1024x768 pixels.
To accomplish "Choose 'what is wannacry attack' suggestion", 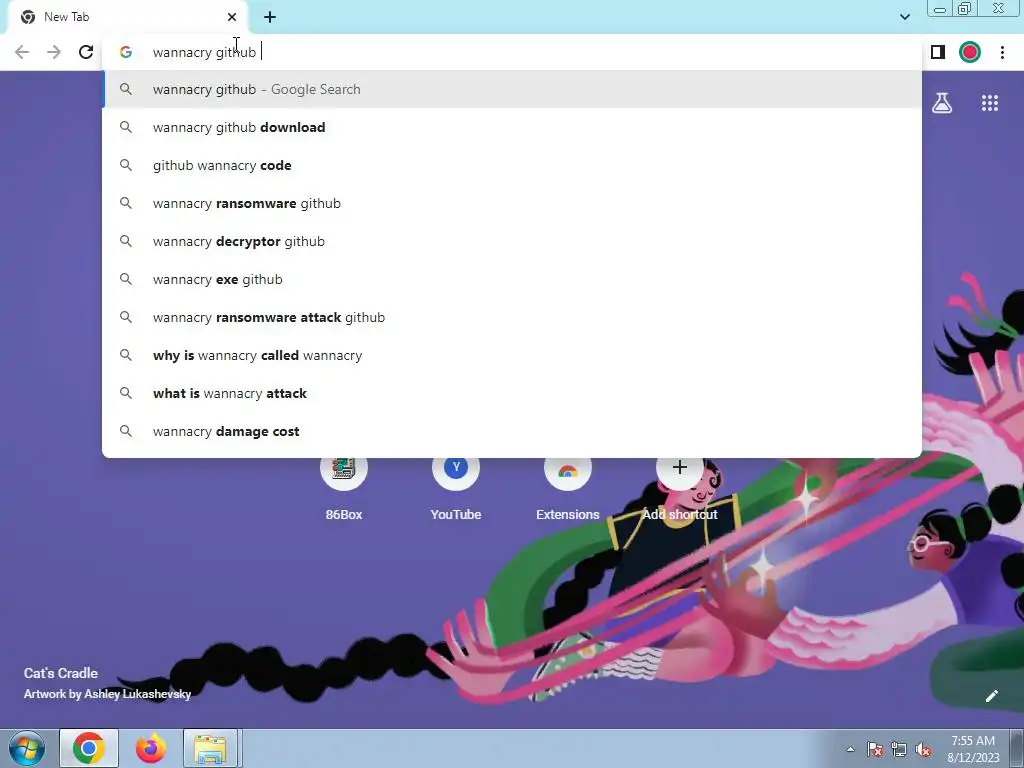I will 513,393.
